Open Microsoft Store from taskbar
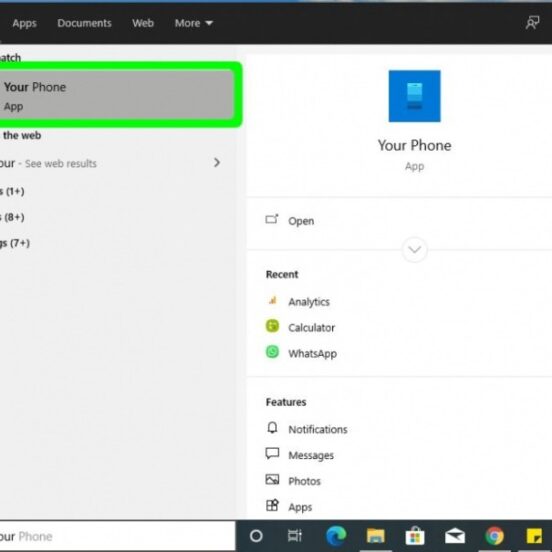 point(415,536)
